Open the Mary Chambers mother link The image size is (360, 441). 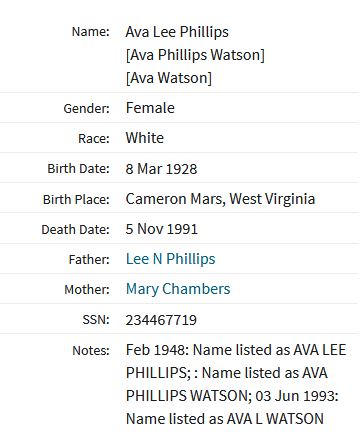178,289
